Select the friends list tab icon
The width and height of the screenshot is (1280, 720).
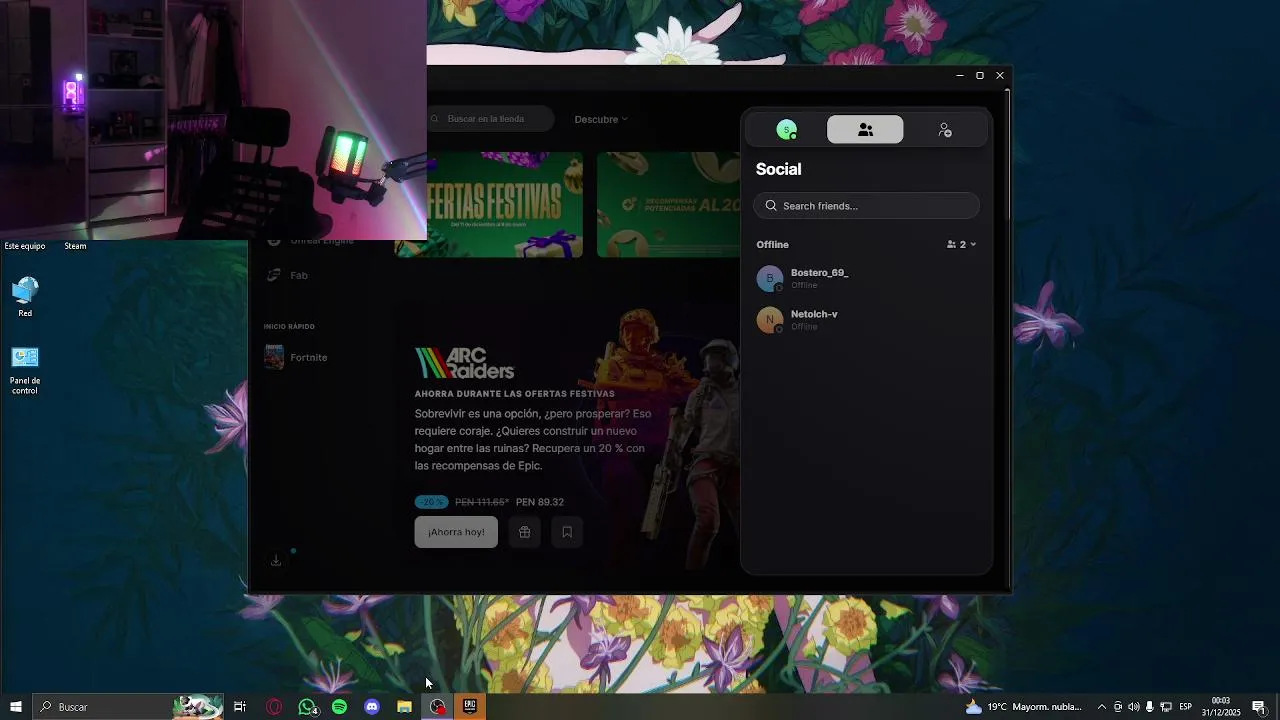click(865, 130)
